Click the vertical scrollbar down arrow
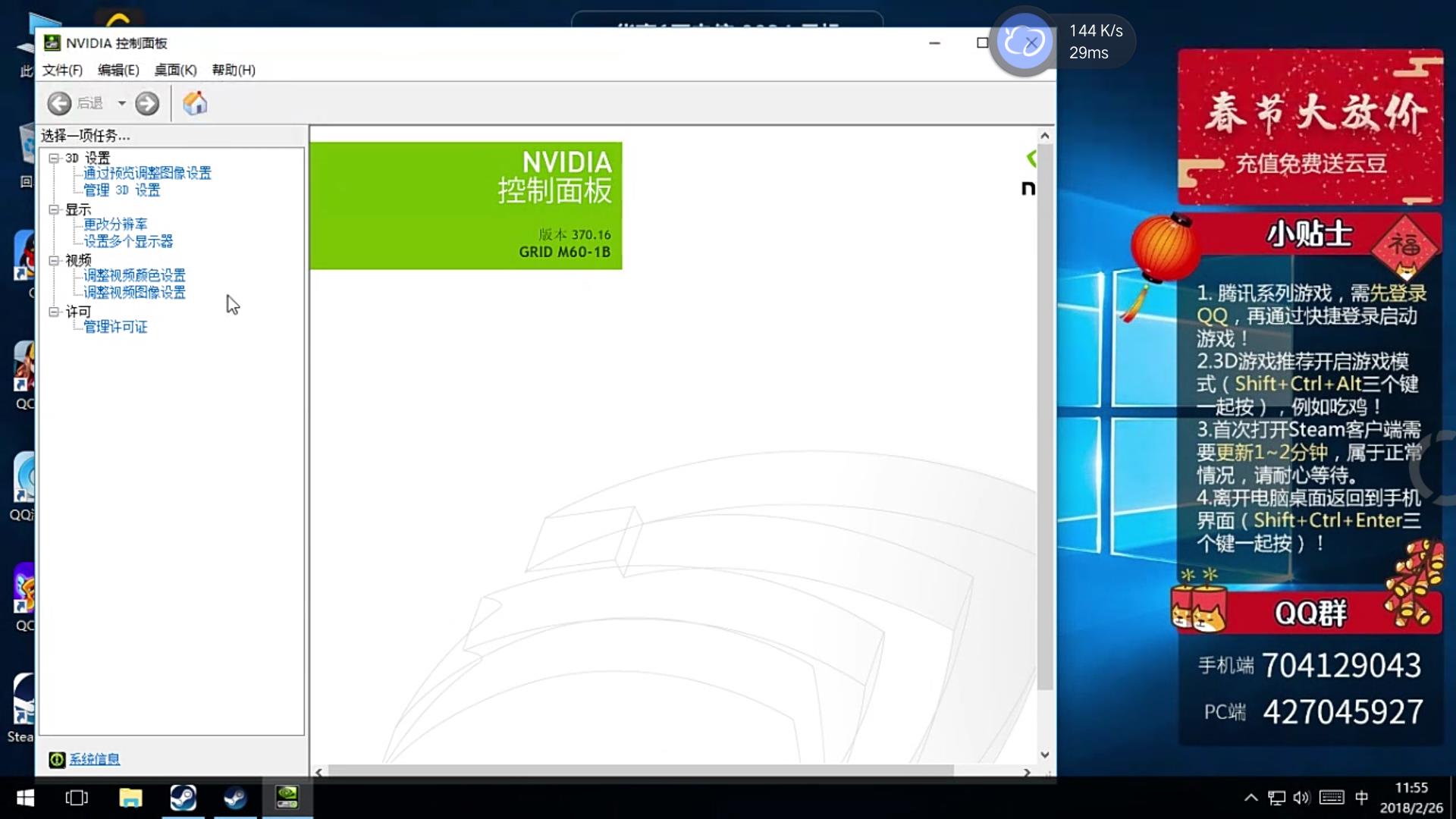This screenshot has height=819, width=1456. [1045, 755]
